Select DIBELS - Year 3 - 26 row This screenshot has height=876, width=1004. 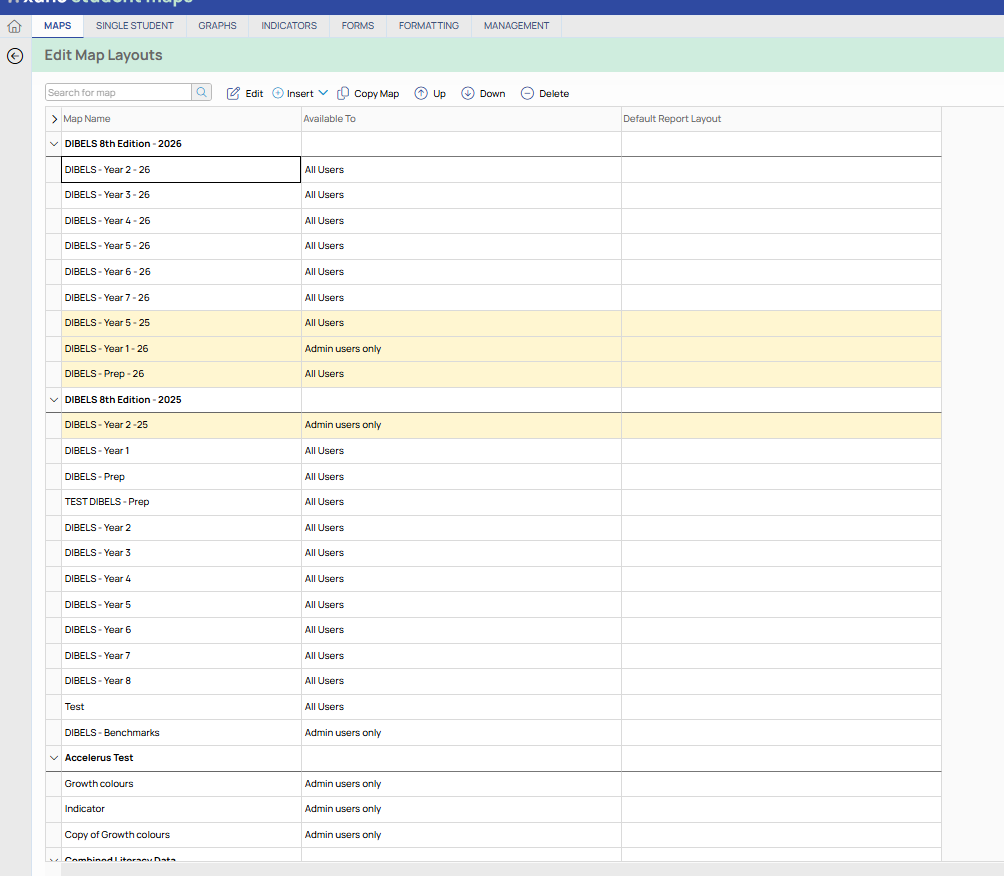pyautogui.click(x=493, y=195)
